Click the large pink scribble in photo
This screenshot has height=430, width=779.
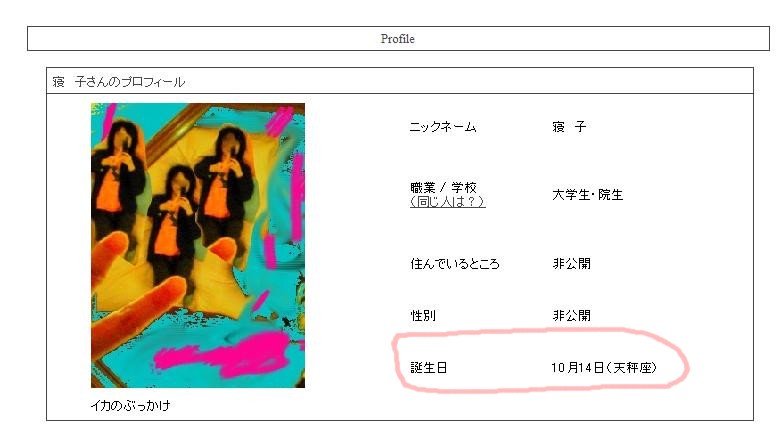coord(224,354)
